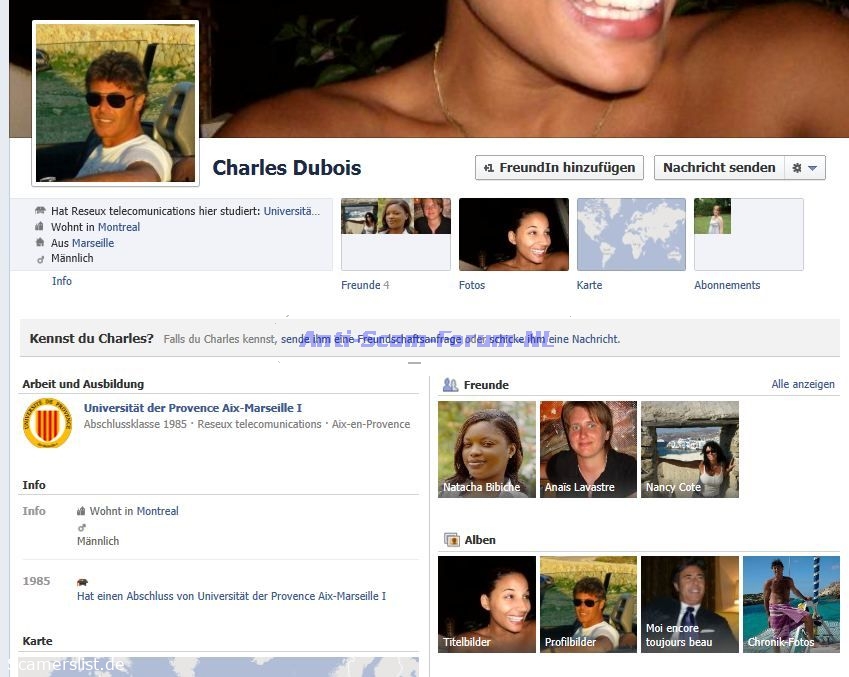Open friend Nancy Cote's thumbnail

point(689,449)
